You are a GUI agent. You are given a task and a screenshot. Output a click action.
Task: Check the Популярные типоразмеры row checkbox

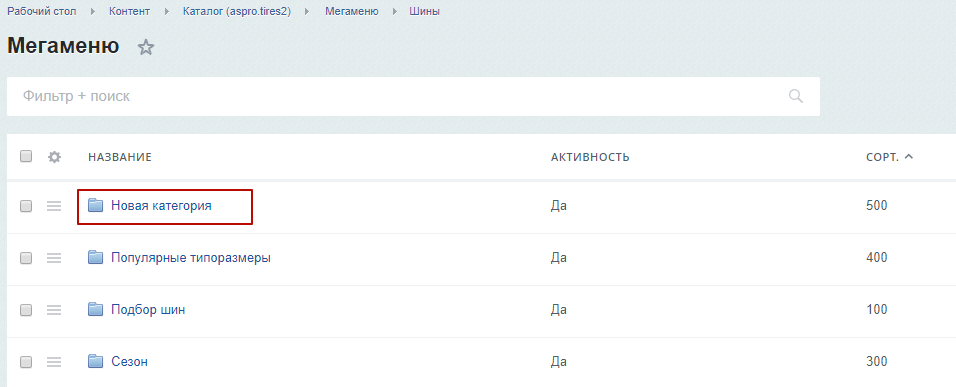[x=26, y=258]
